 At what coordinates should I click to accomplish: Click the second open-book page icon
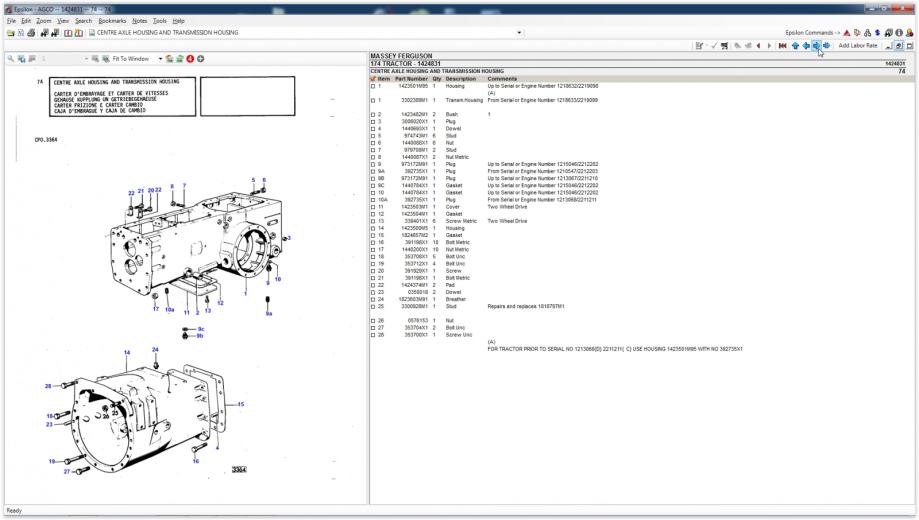tap(79, 33)
